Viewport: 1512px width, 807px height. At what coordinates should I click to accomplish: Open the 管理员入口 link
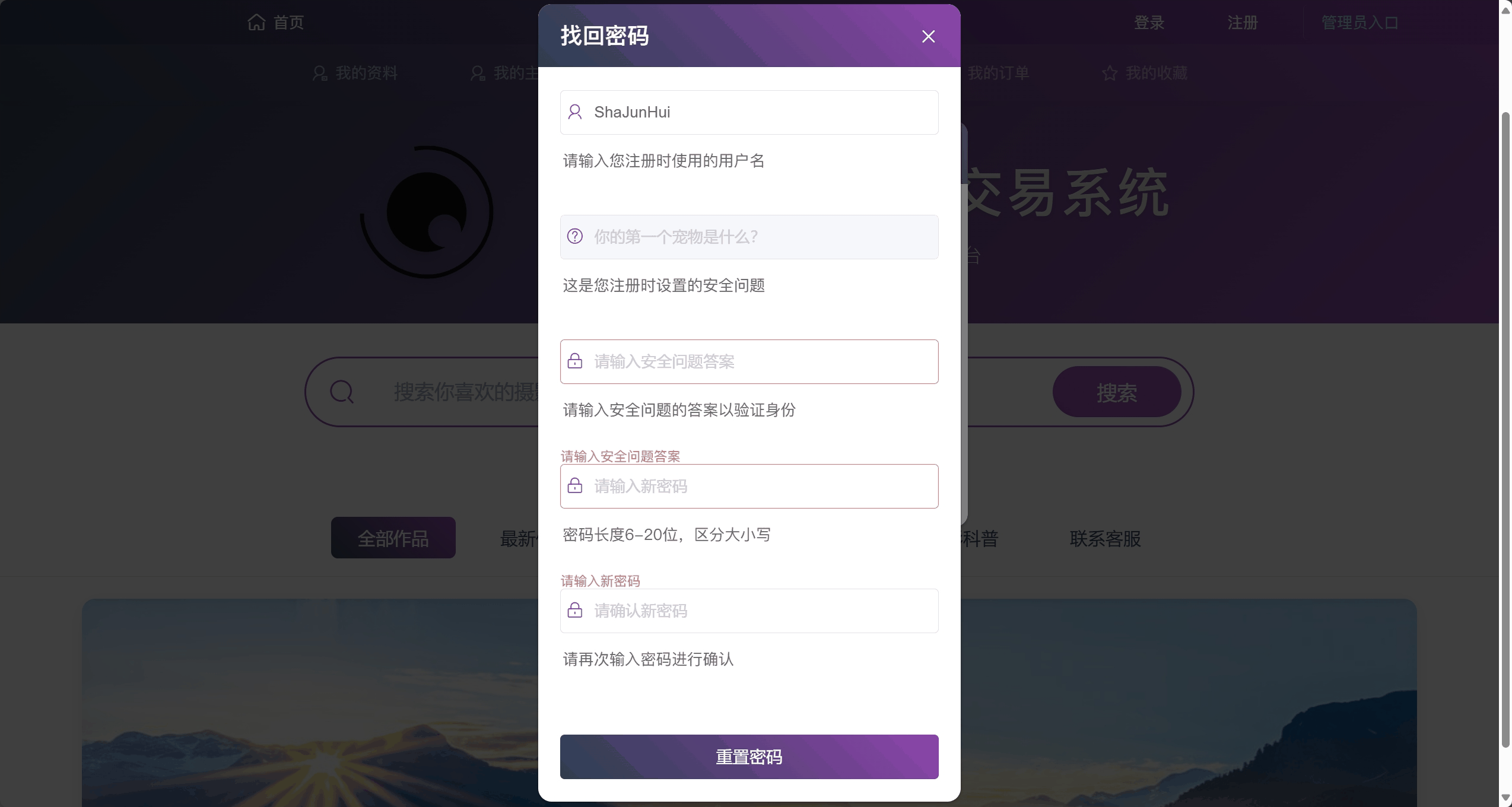coord(1359,23)
